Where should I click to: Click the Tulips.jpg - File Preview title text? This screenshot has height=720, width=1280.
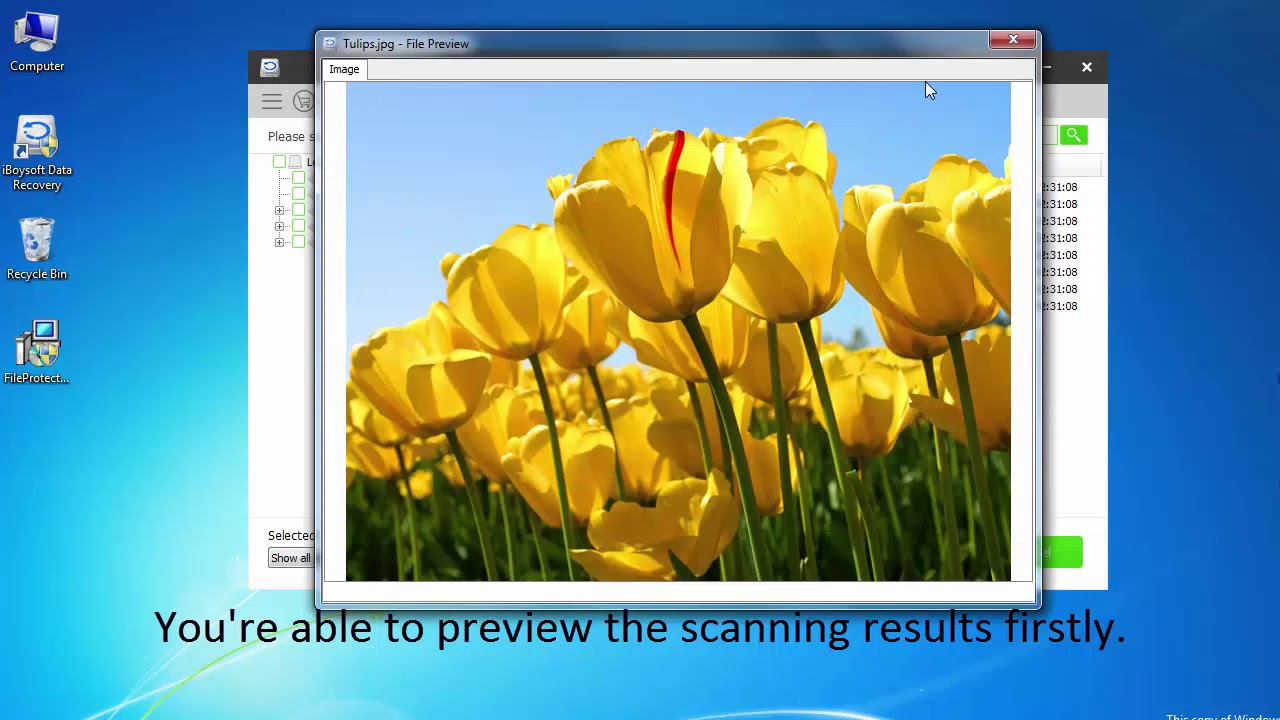click(x=406, y=44)
